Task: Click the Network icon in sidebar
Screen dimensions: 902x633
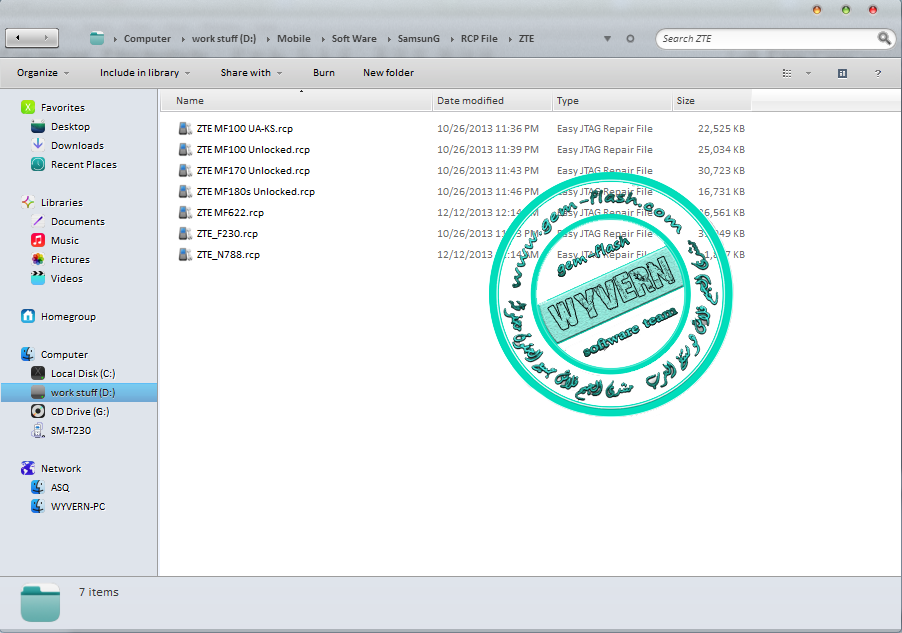Action: coord(28,468)
